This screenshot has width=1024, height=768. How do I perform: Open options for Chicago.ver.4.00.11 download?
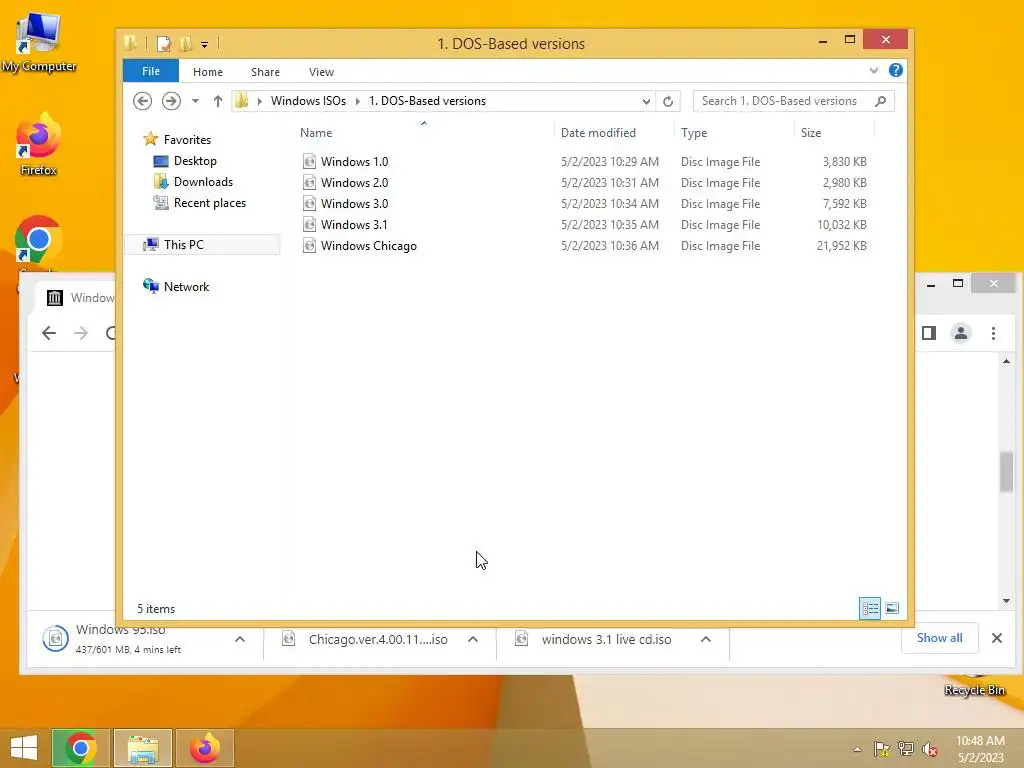[x=473, y=639]
